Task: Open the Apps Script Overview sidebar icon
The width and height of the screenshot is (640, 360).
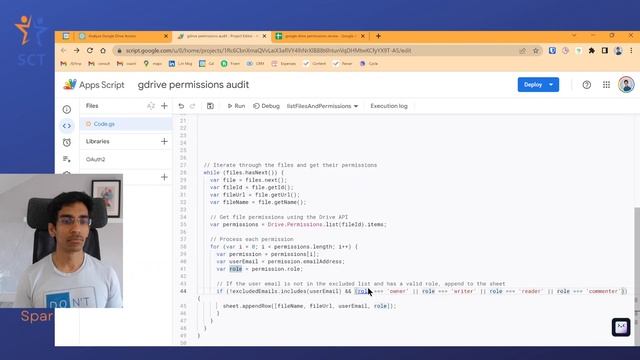Action: point(67,109)
